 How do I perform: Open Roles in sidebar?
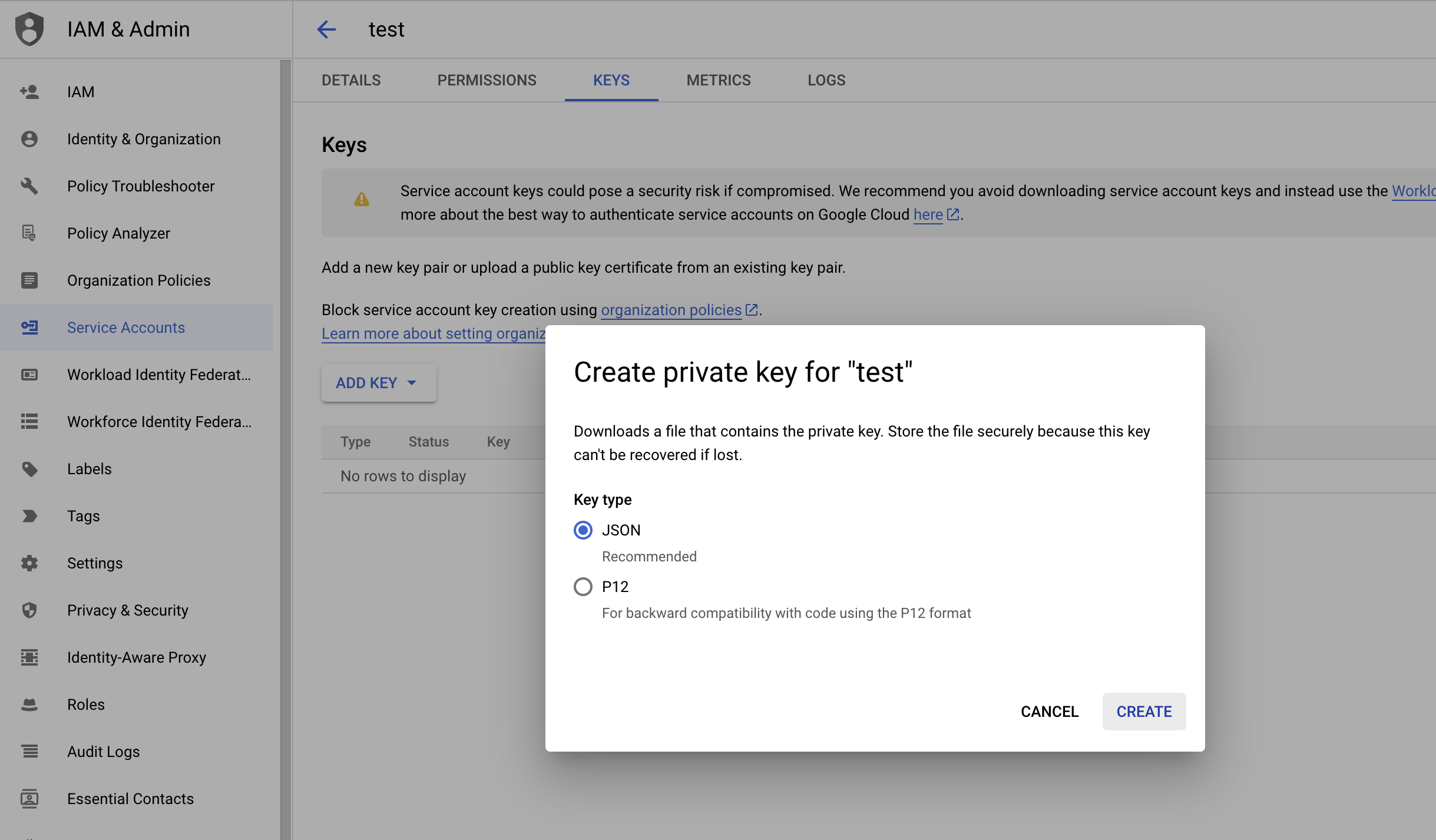click(x=137, y=705)
